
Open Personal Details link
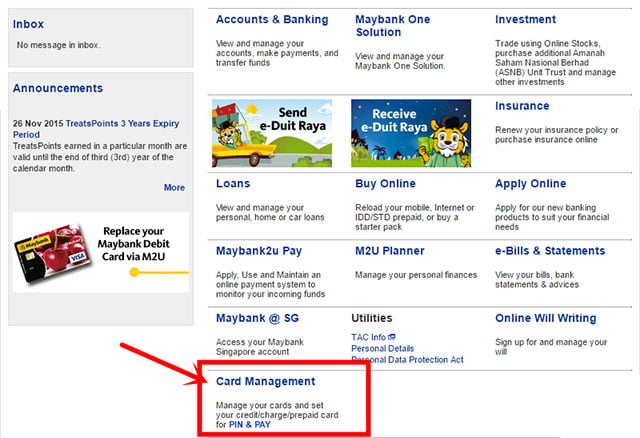tap(382, 349)
